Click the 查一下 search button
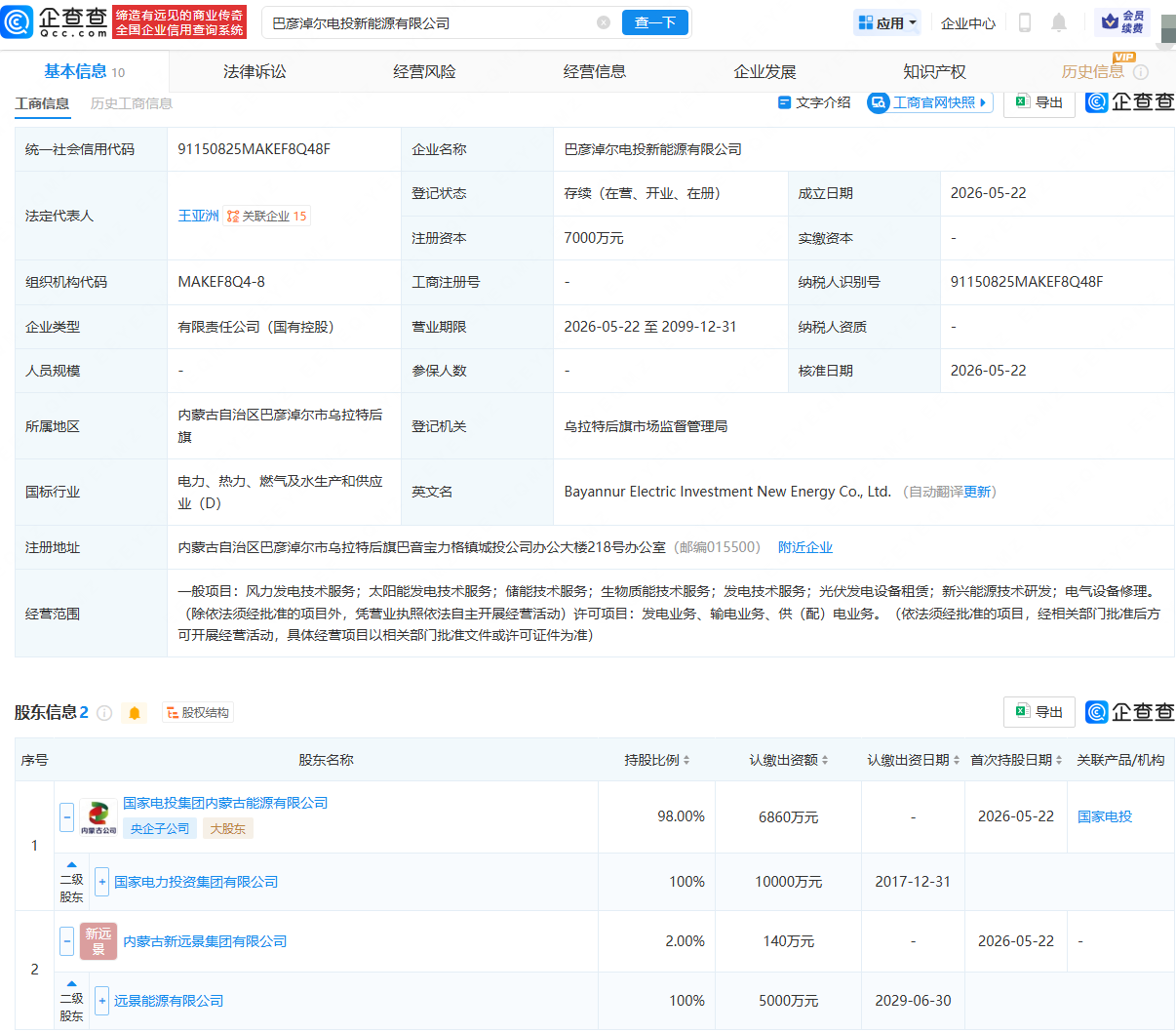The image size is (1176, 1033). (655, 22)
